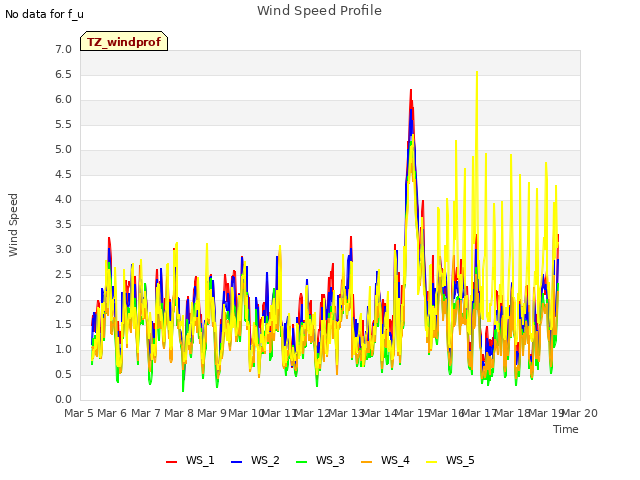Click the WS_5 yellow legend swatch
Viewport: 640px width, 480px height.
431,462
